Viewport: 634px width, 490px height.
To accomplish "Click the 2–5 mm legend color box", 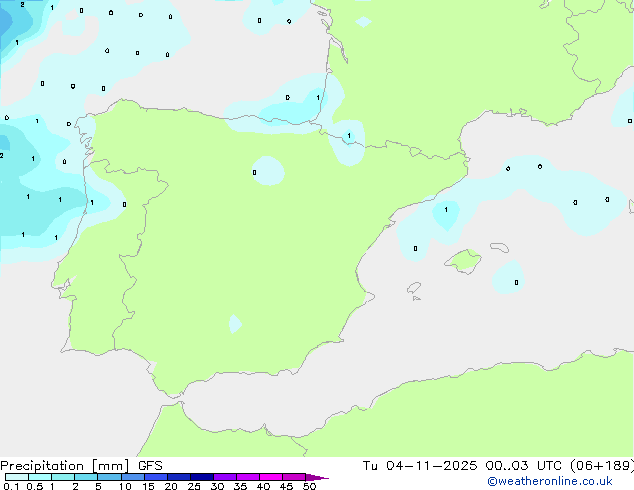I will 86,477.
